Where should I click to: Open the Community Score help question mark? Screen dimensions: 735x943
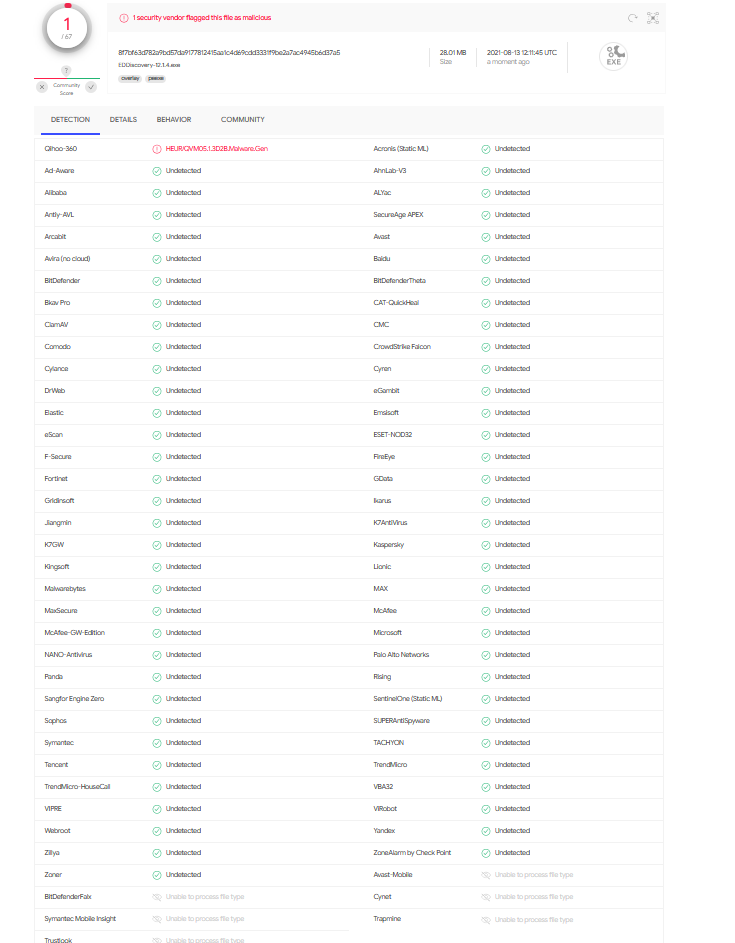66,70
